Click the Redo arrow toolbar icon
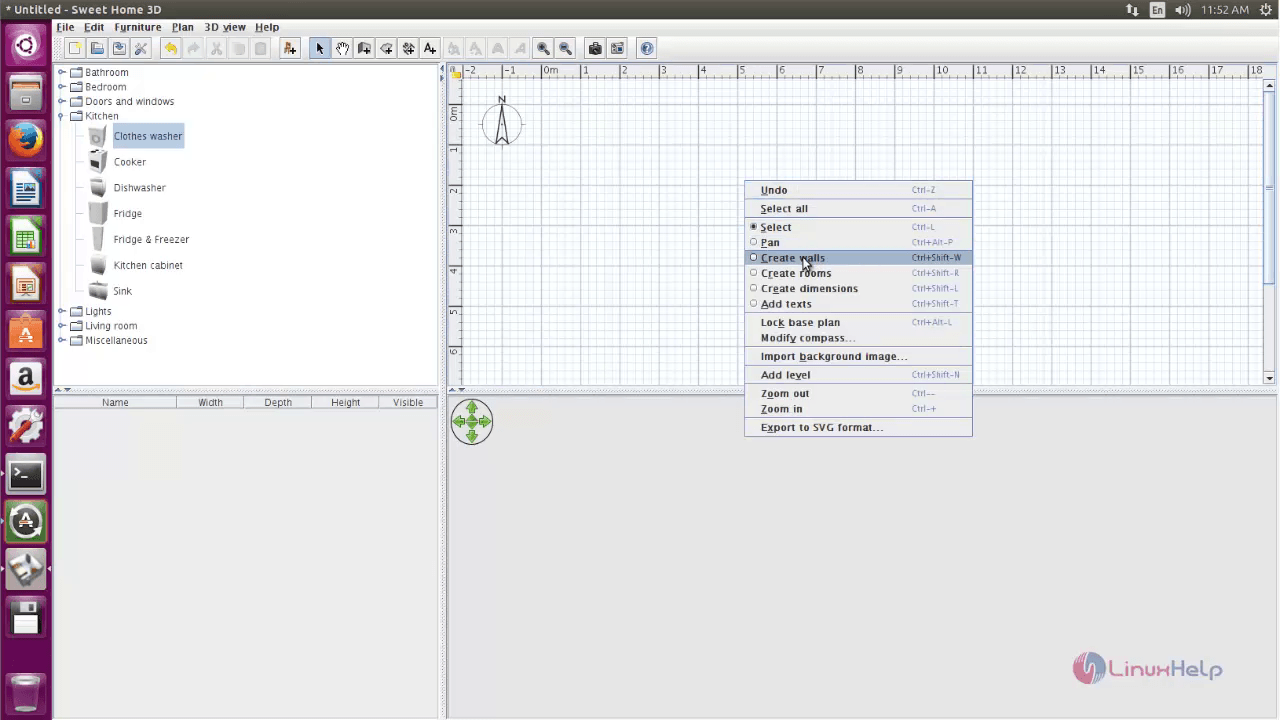This screenshot has height=720, width=1280. [x=193, y=48]
